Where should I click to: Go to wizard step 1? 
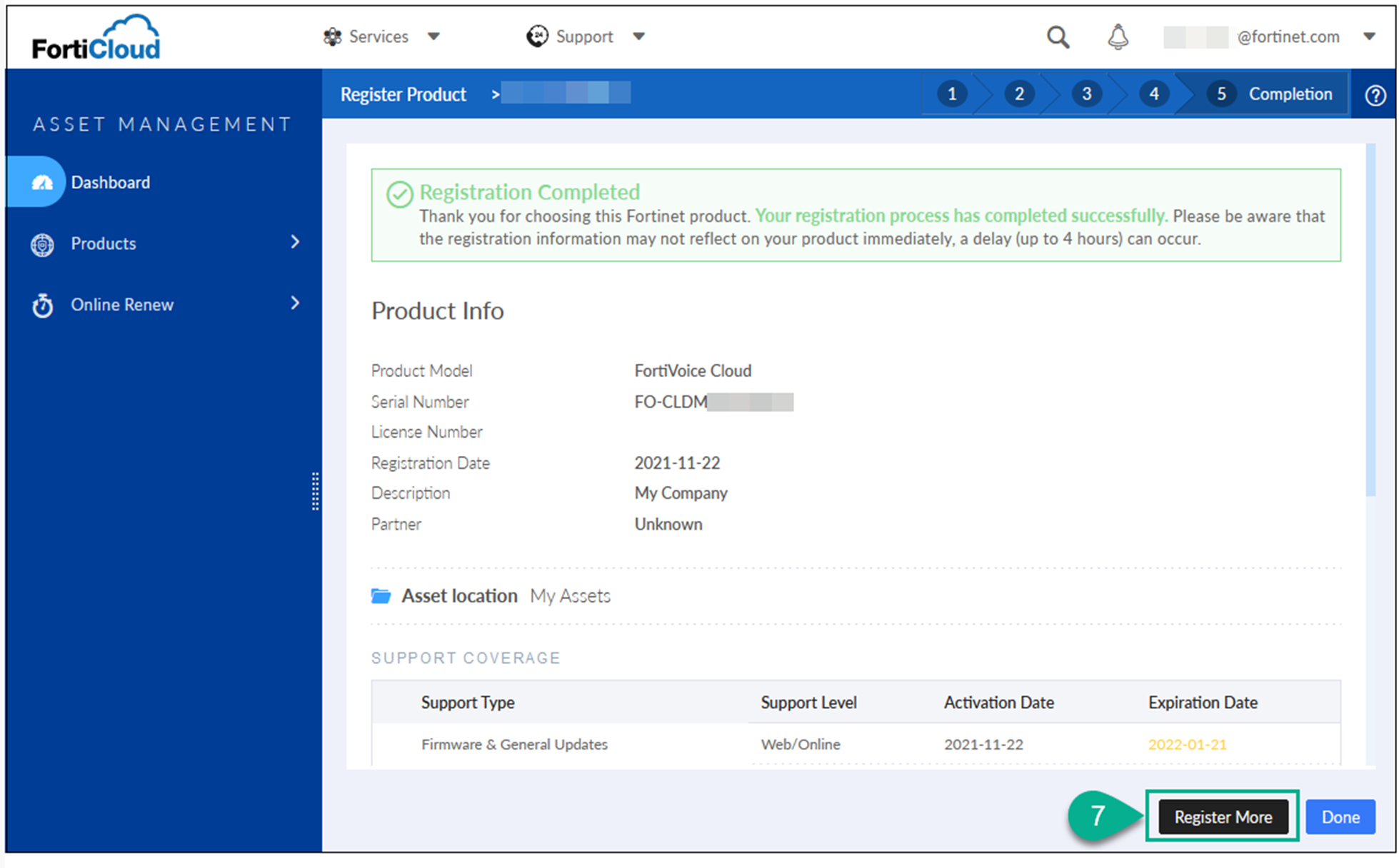pos(951,94)
